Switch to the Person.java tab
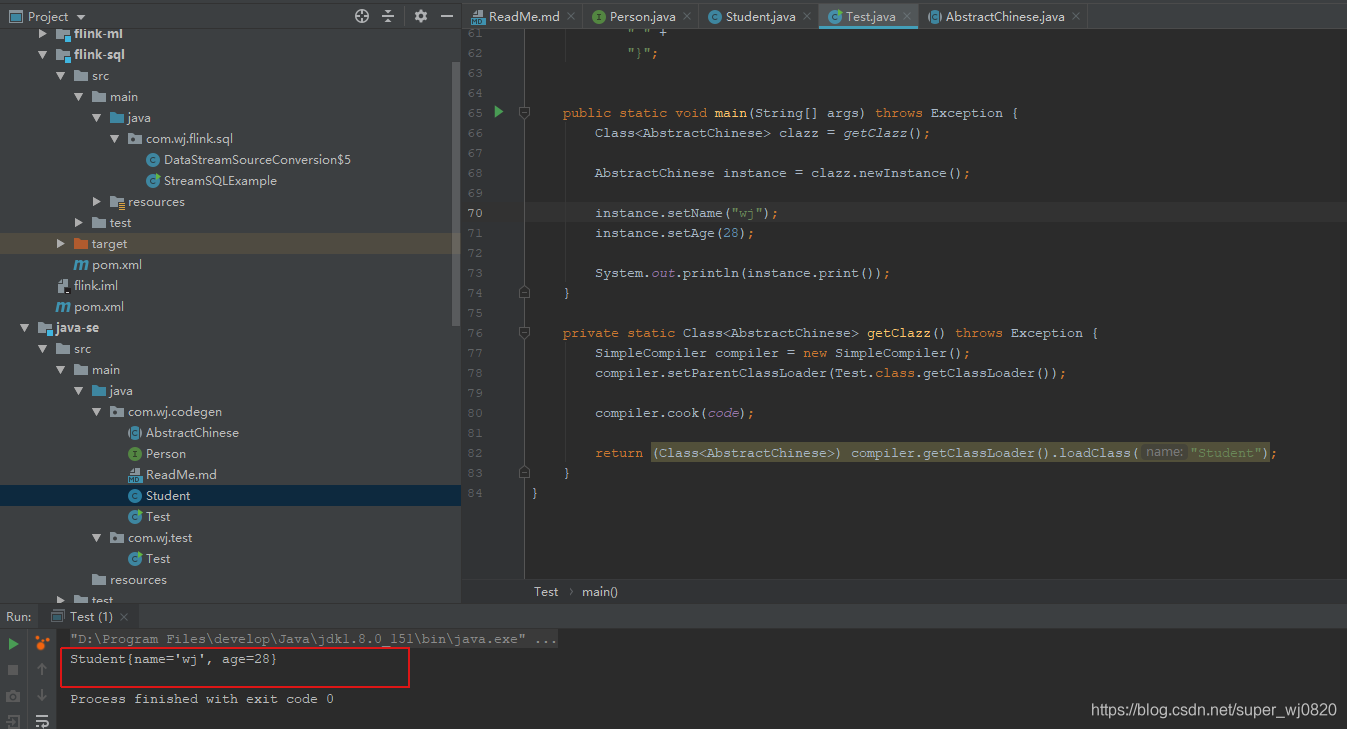 pyautogui.click(x=641, y=16)
